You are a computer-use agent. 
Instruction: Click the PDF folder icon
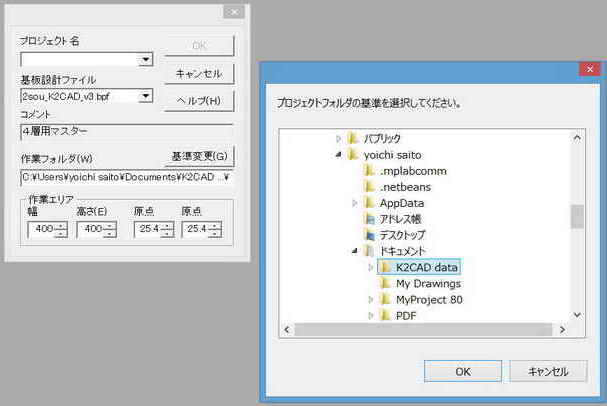tap(385, 315)
